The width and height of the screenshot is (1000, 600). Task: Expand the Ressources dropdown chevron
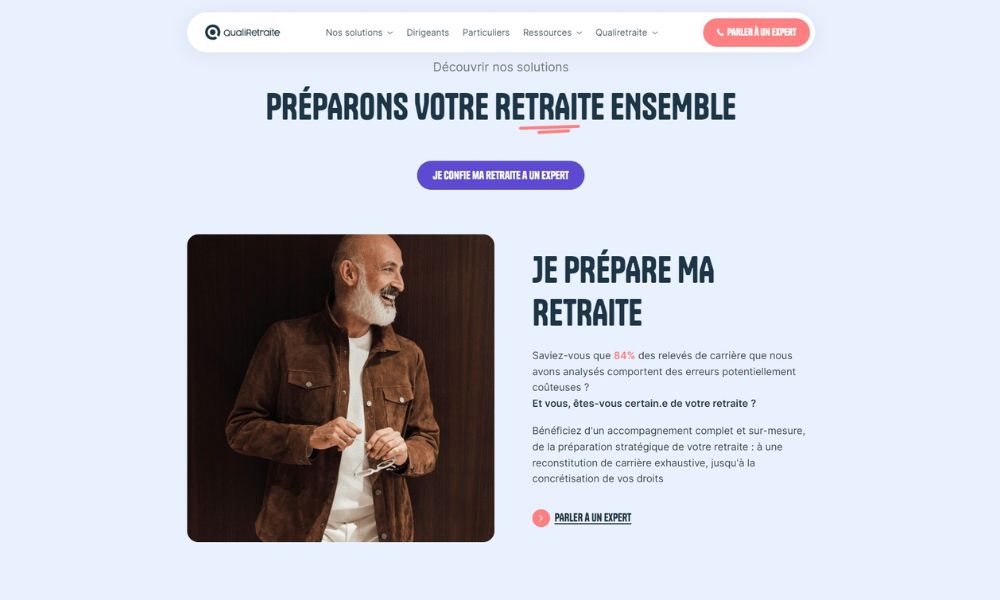click(x=579, y=33)
